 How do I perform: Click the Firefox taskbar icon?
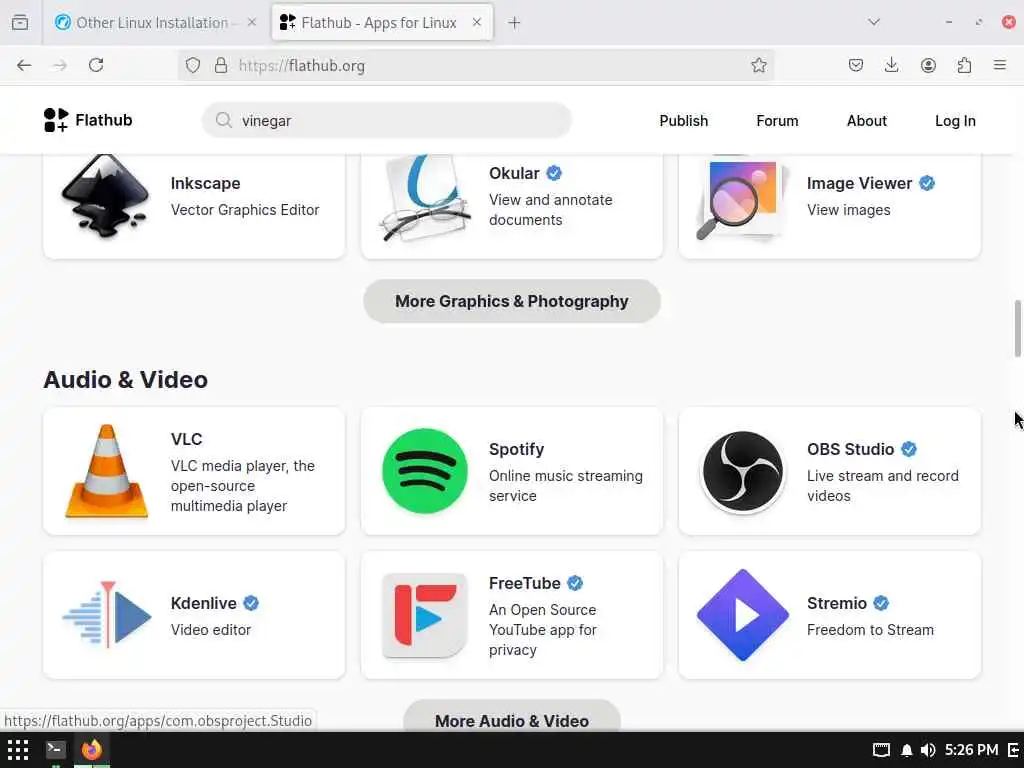click(x=91, y=750)
